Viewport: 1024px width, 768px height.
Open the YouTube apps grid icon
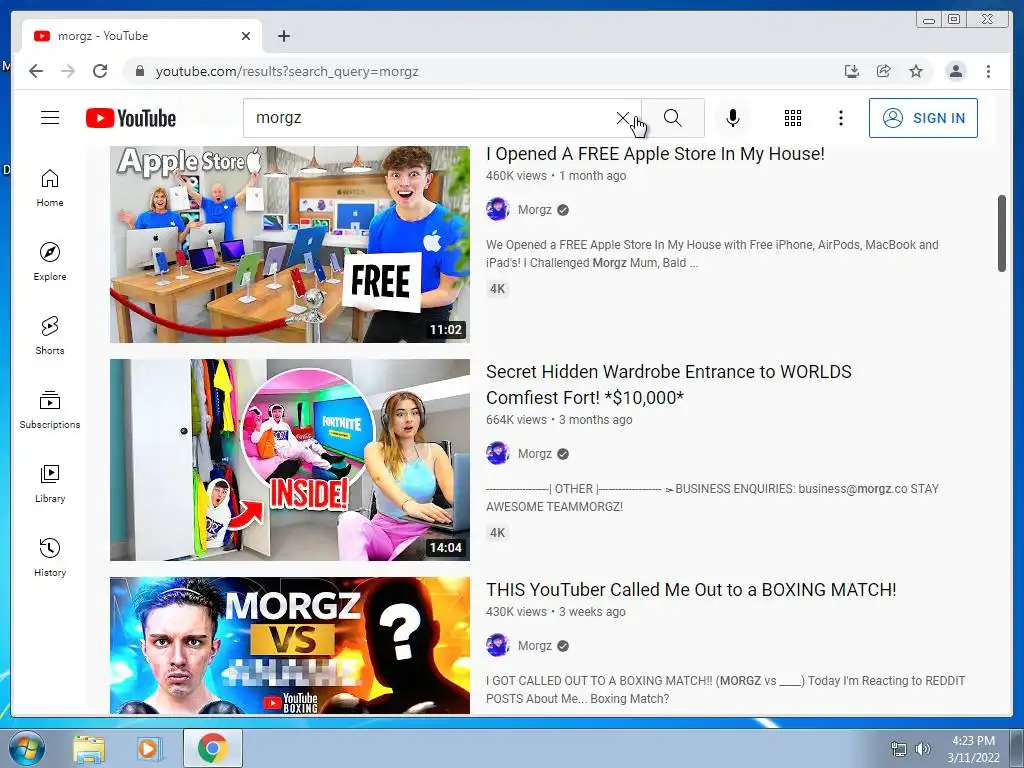(793, 118)
